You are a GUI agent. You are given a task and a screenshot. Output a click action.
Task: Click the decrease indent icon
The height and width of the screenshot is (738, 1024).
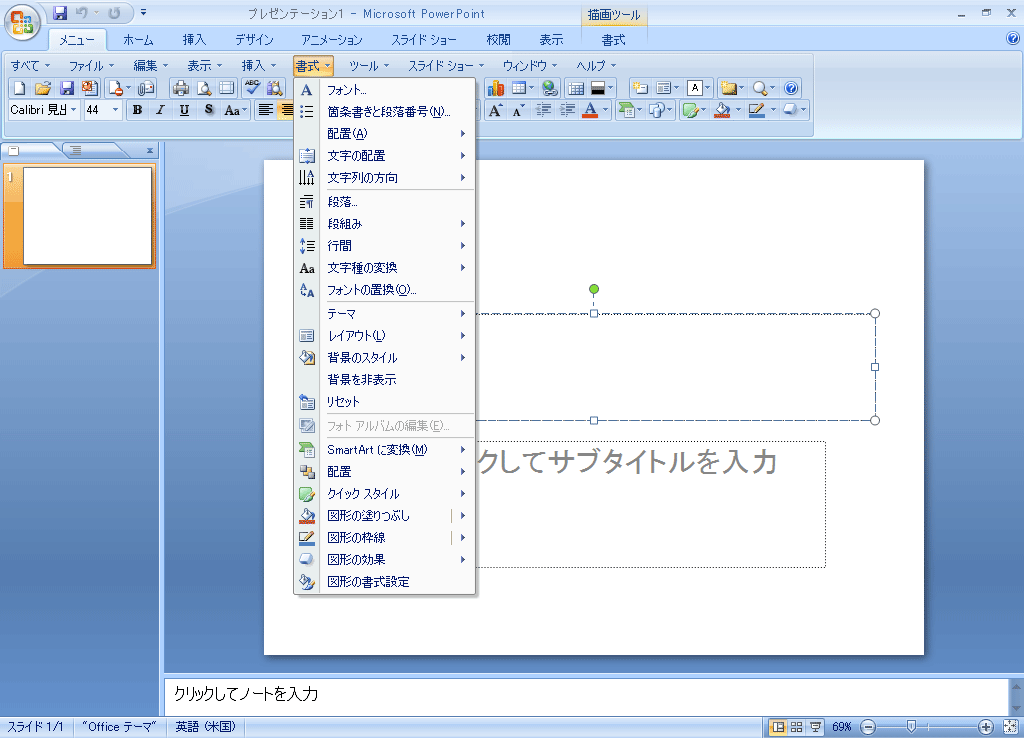[x=543, y=110]
